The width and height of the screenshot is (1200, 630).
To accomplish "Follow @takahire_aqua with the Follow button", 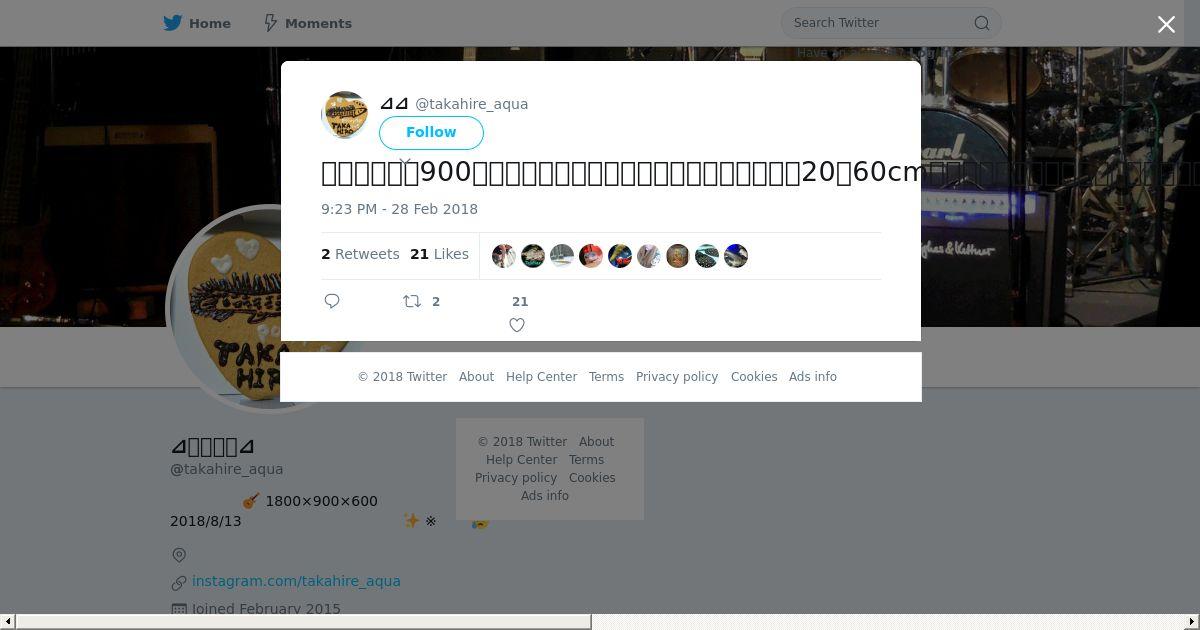I will pyautogui.click(x=431, y=132).
